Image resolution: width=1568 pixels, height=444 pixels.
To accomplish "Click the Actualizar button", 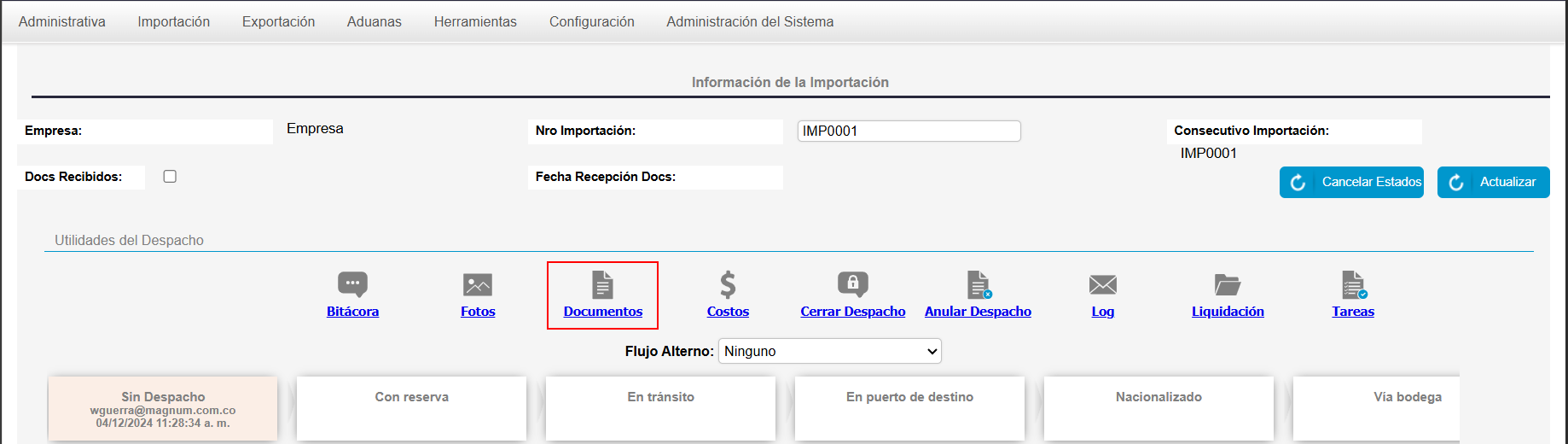I will pyautogui.click(x=1493, y=182).
